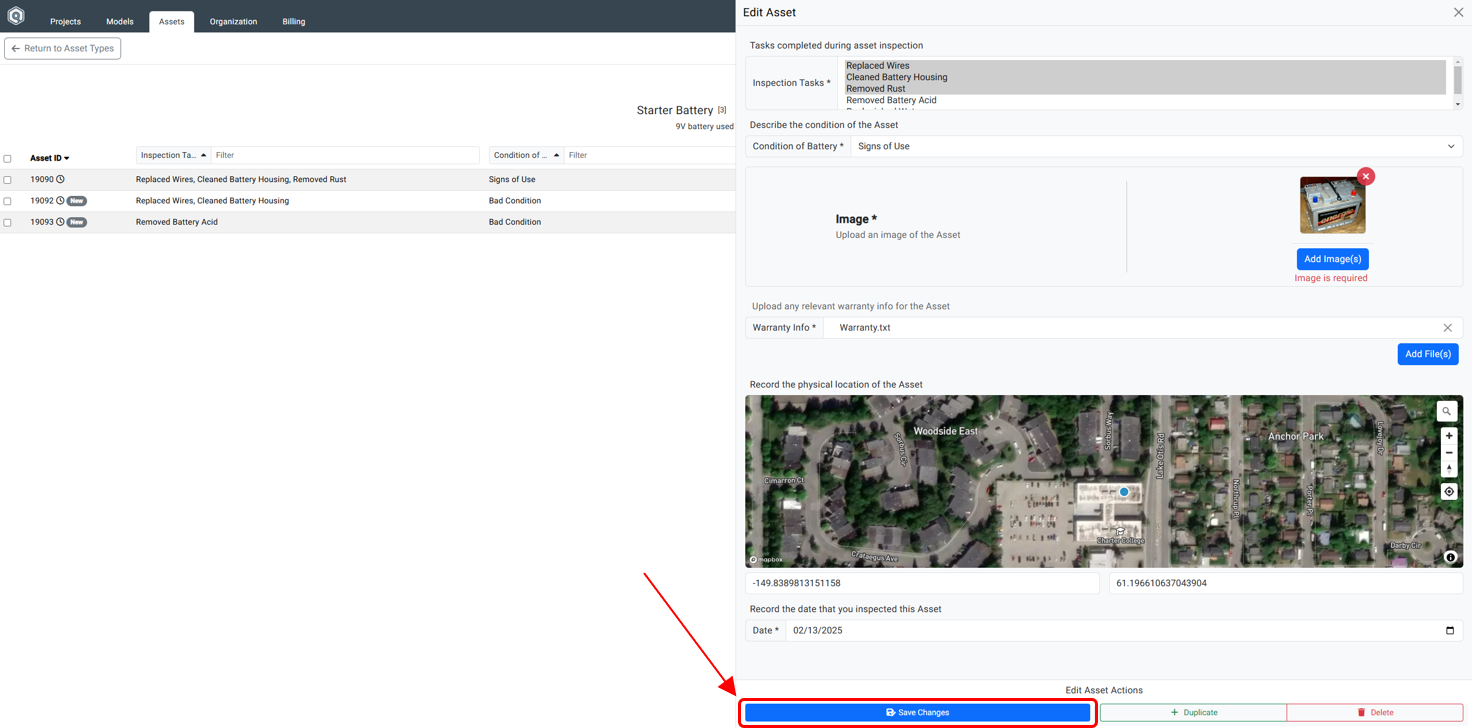
Task: Delete this asset
Action: tap(1375, 713)
